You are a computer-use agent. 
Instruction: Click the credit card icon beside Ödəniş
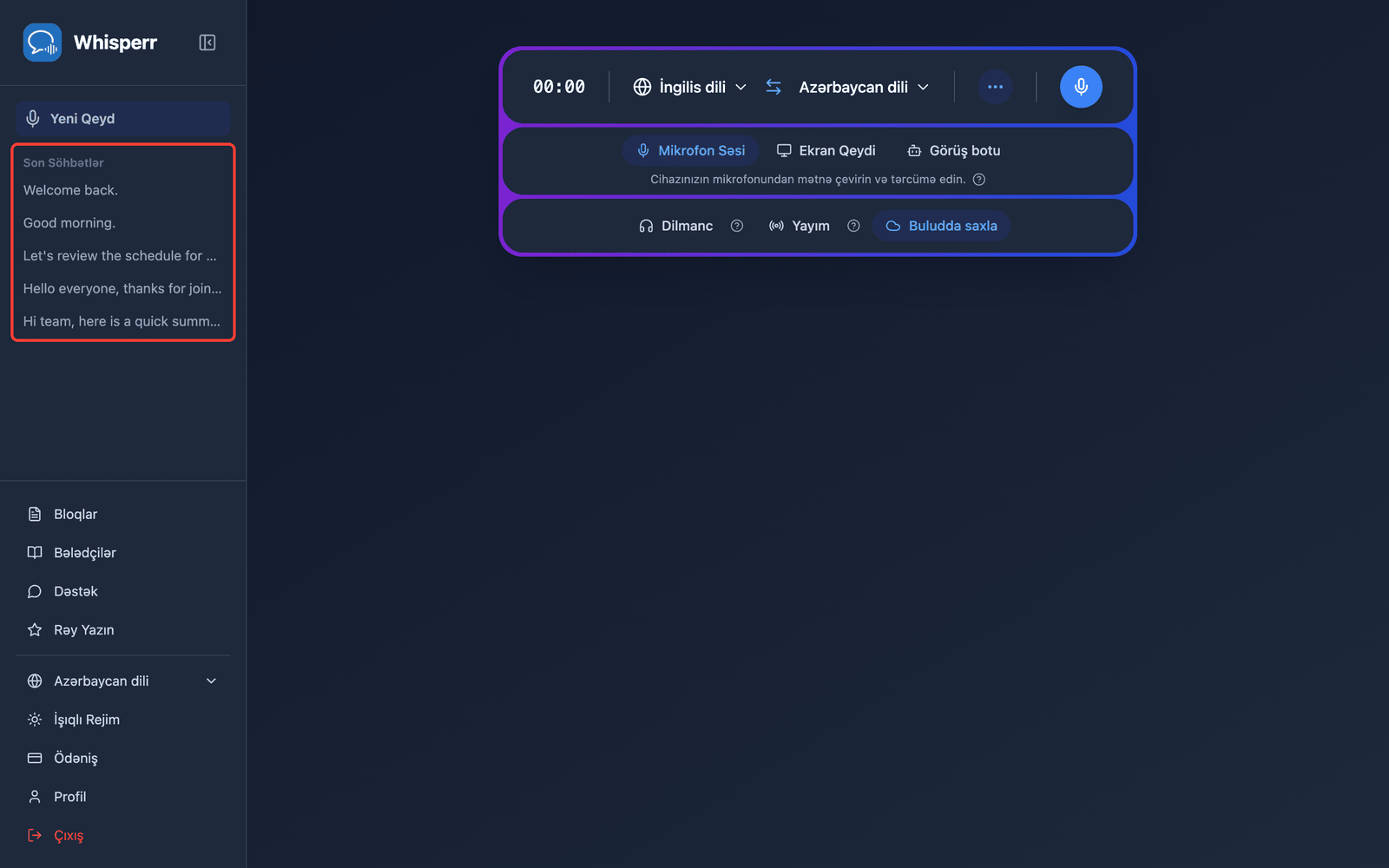coord(35,758)
